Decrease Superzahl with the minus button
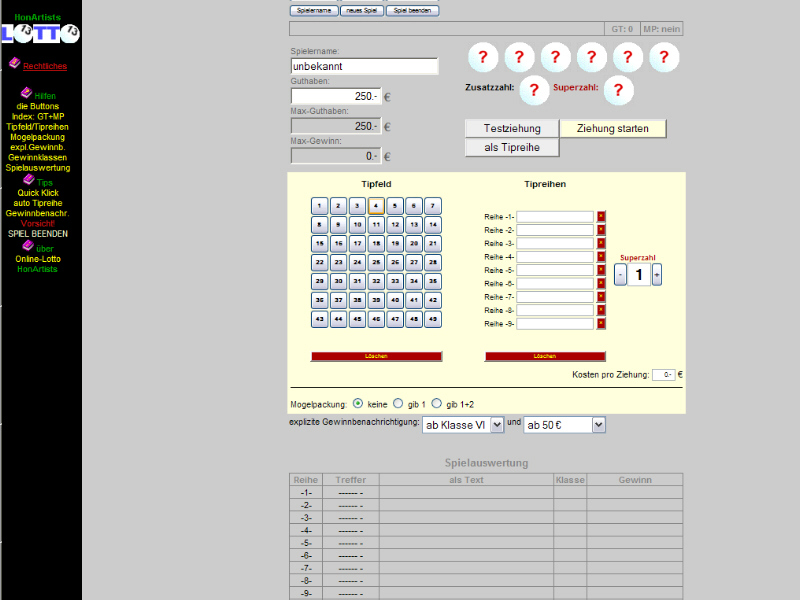 [x=620, y=275]
